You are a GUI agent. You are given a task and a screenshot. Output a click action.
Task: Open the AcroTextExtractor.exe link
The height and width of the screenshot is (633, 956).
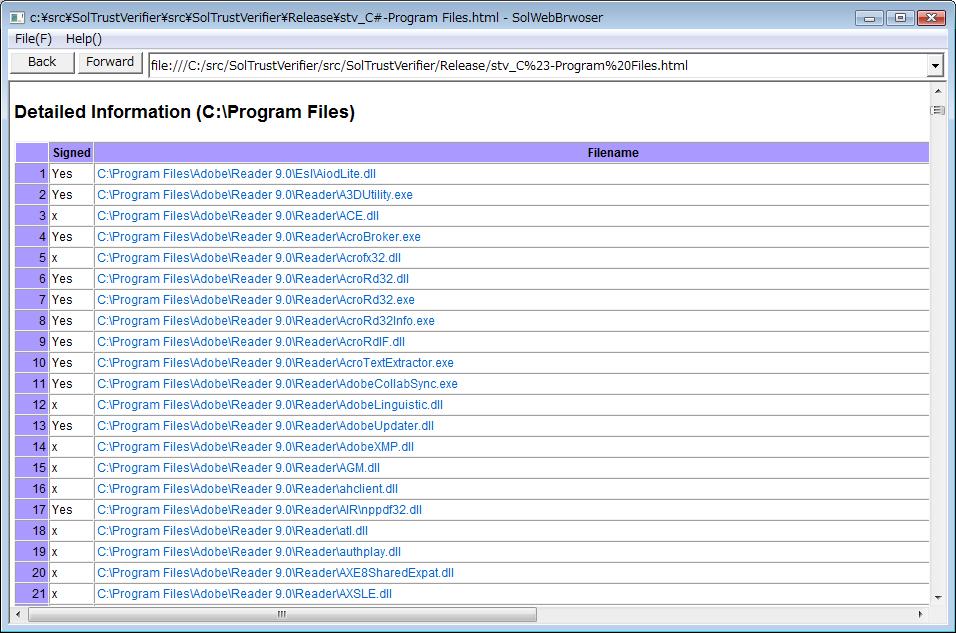(x=275, y=363)
